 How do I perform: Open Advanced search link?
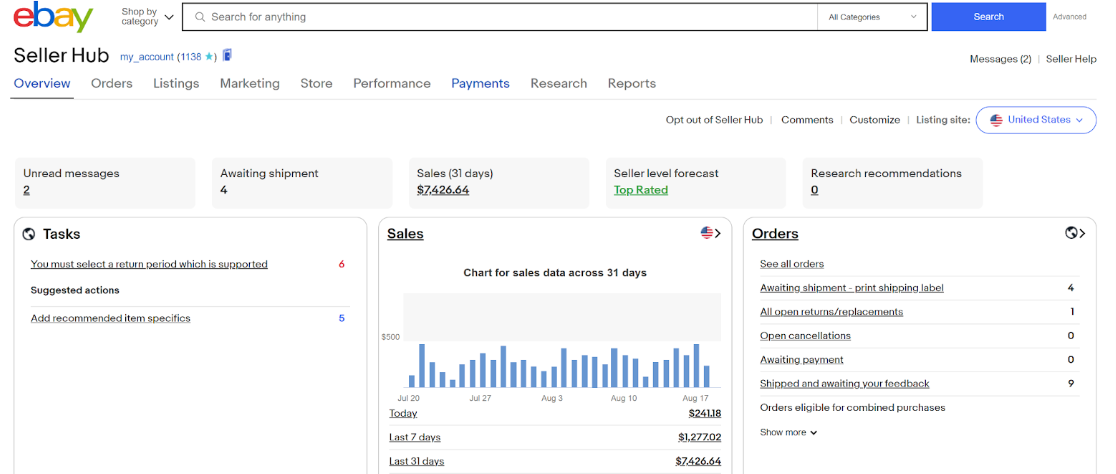1070,17
